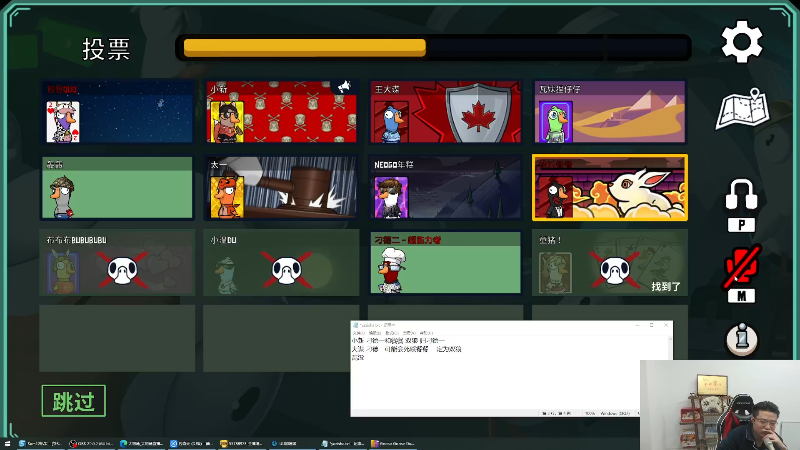This screenshot has width=800, height=450.
Task: Open the settings gear icon
Action: 742,42
